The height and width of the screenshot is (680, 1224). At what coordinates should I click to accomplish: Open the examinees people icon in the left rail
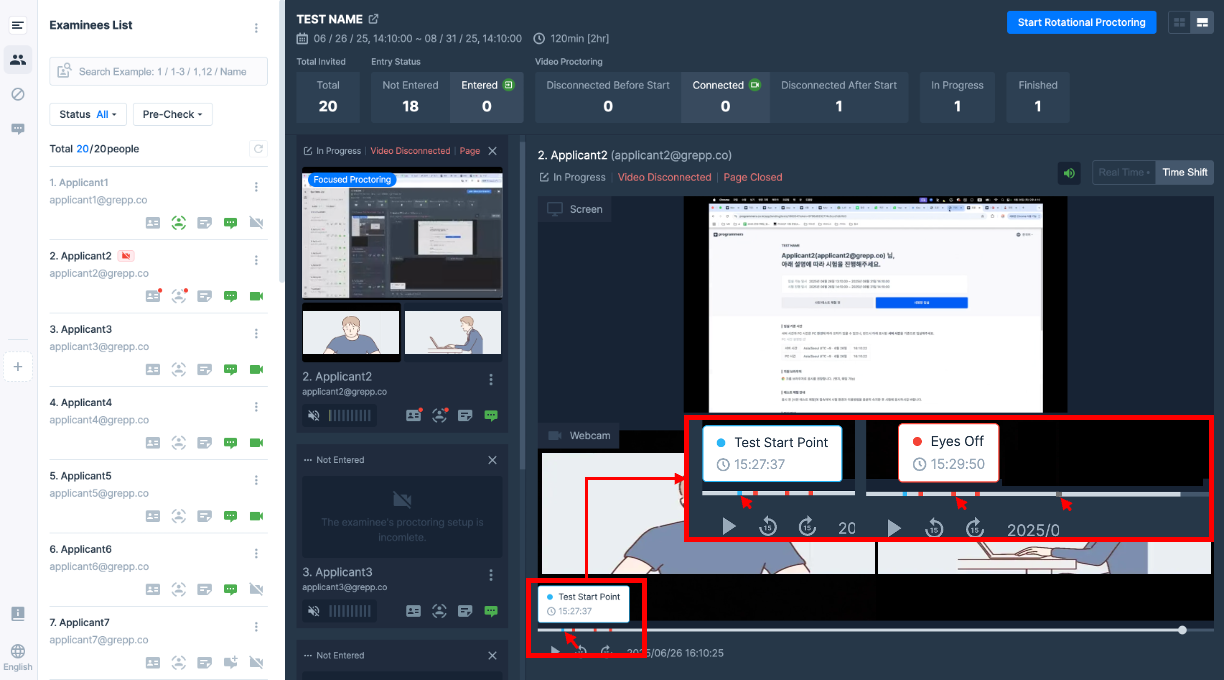click(x=18, y=60)
